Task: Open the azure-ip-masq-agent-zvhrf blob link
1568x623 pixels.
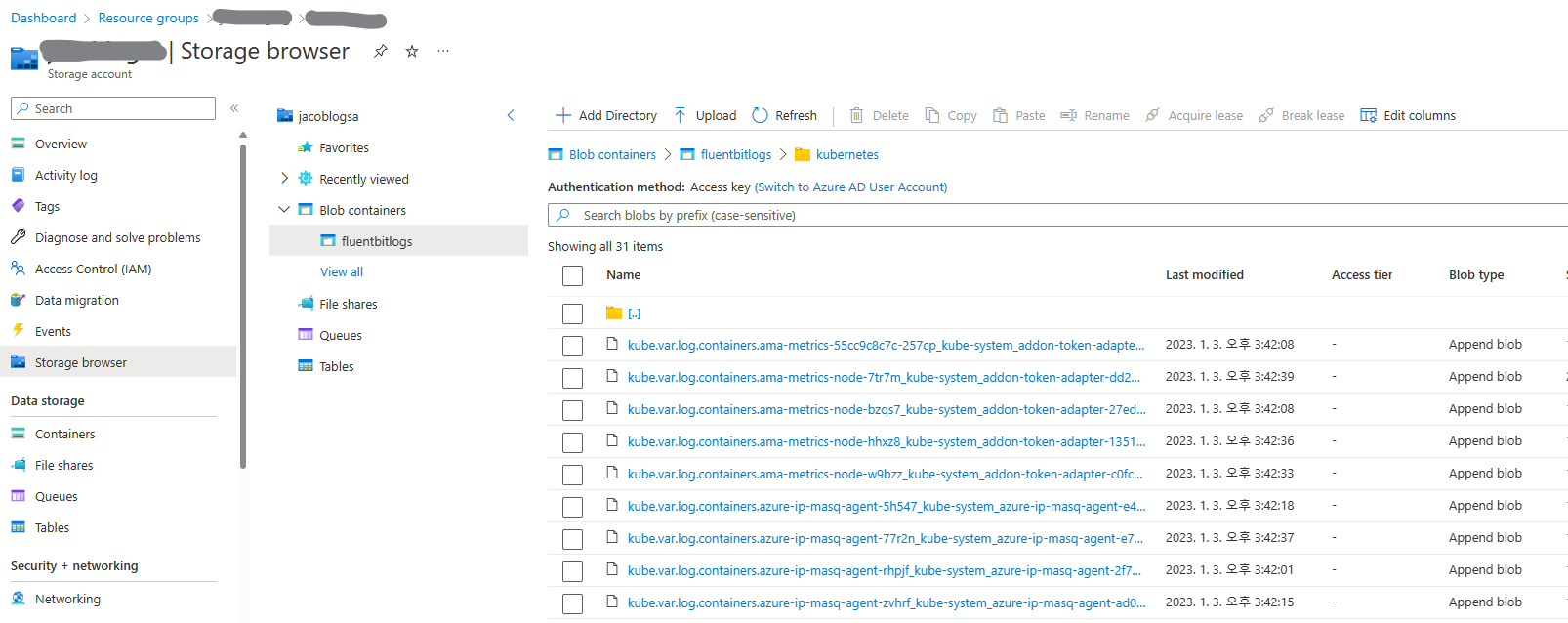Action: 887,602
